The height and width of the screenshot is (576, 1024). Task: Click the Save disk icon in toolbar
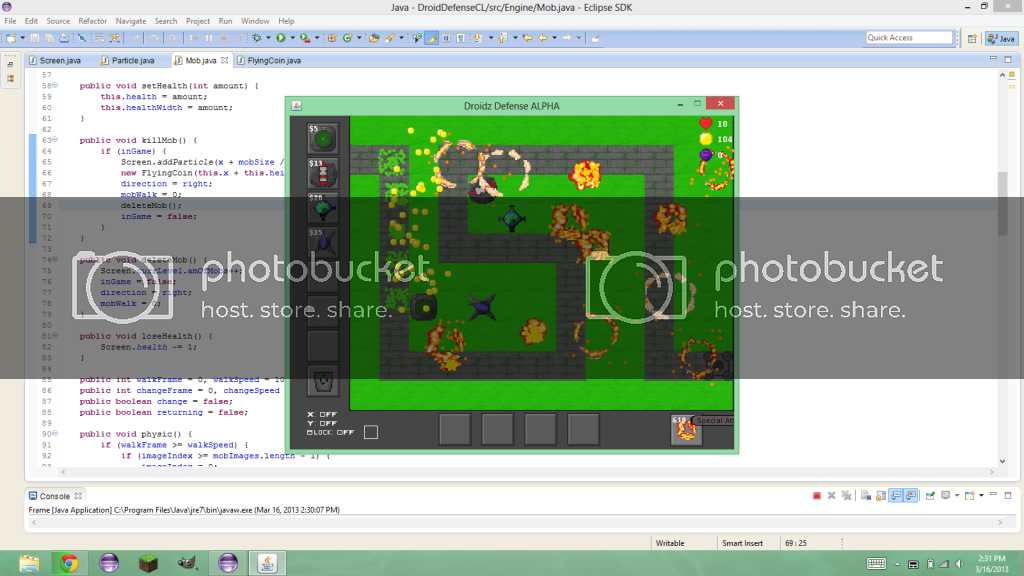point(35,38)
